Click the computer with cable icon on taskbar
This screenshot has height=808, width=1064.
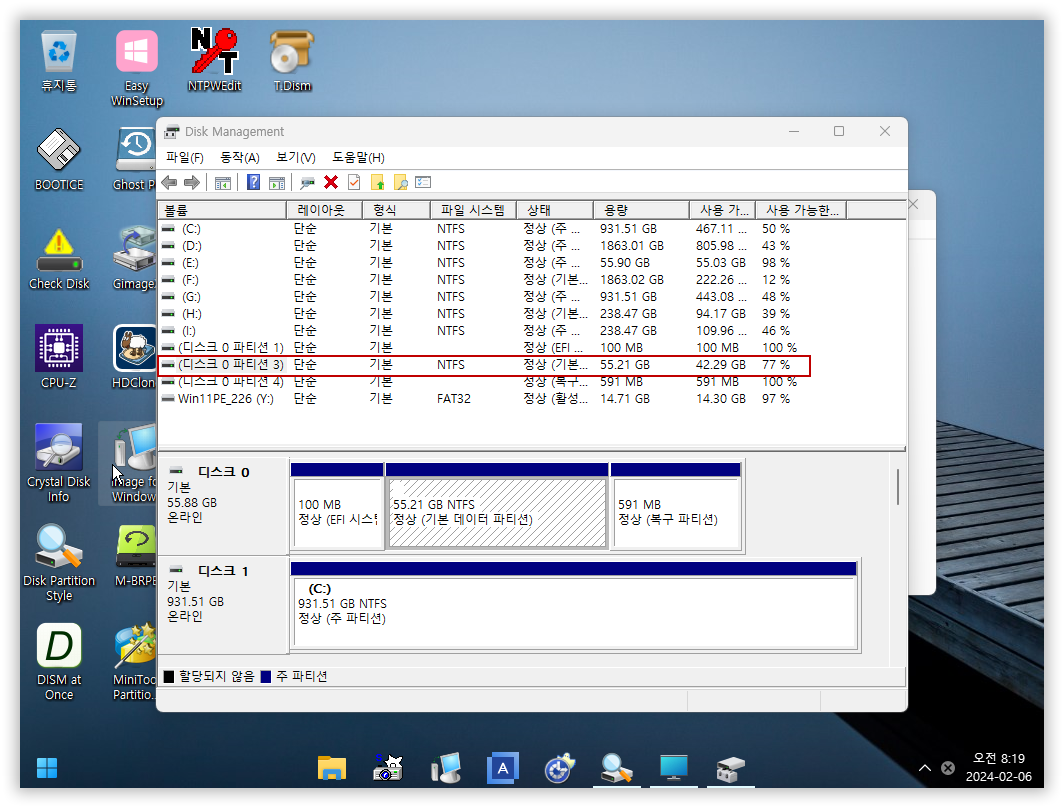point(446,769)
